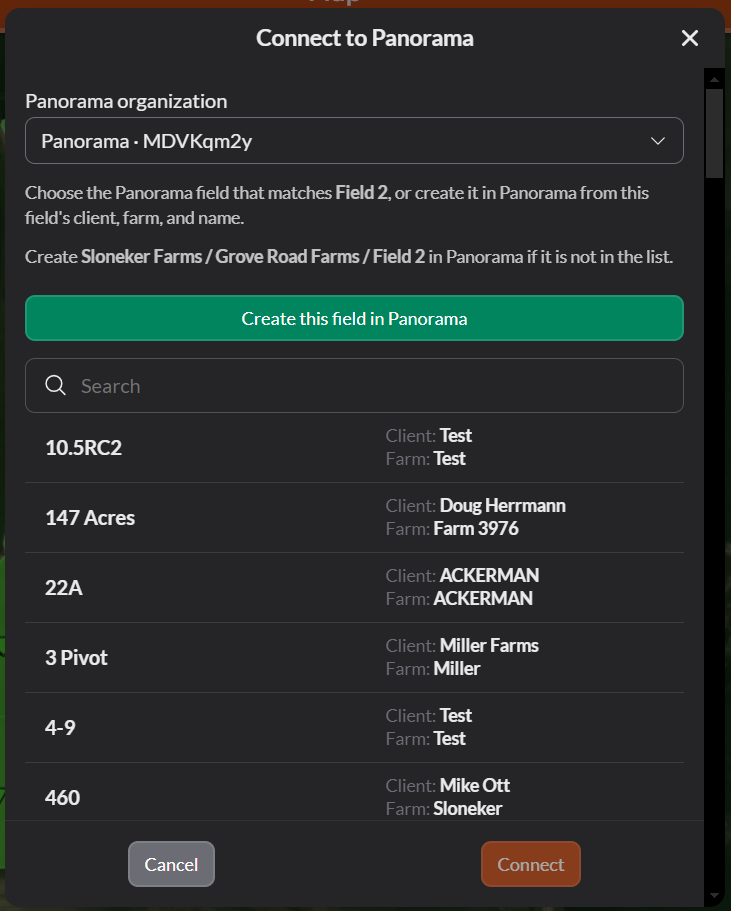Click client name Mike Ott
The height and width of the screenshot is (911, 731).
(x=474, y=786)
